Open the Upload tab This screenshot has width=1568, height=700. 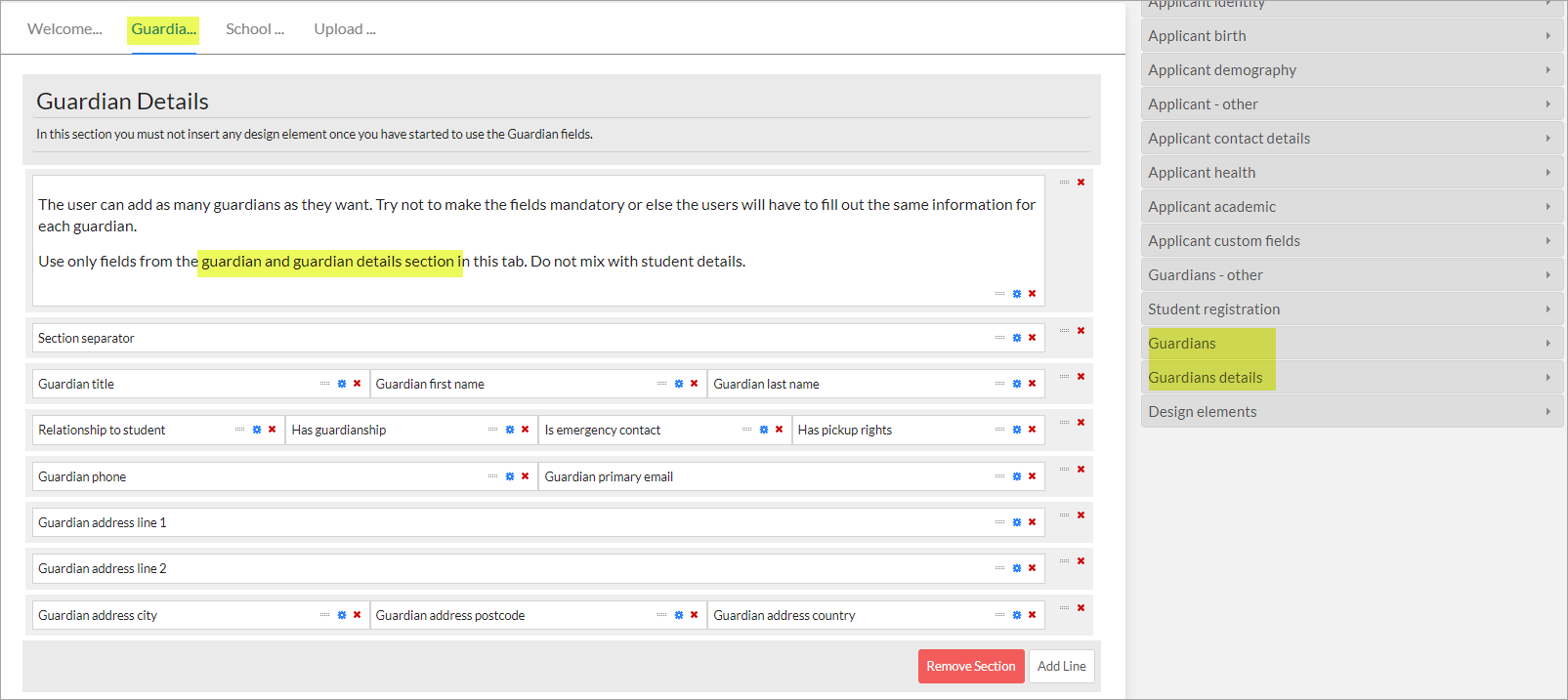point(344,29)
